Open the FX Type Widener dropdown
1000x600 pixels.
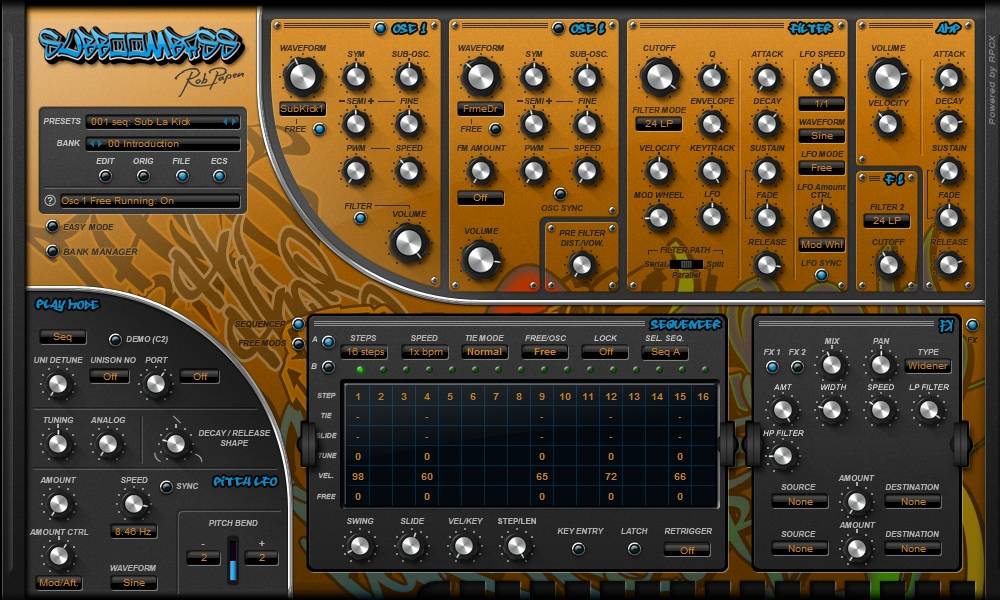[x=928, y=366]
